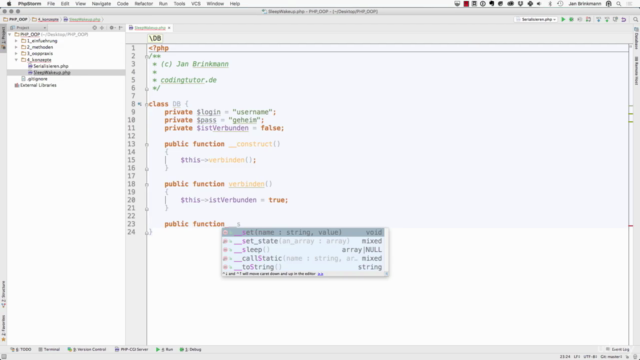This screenshot has height=360, width=640.
Task: Fold the __construct function on line 13
Action: pos(147,144)
